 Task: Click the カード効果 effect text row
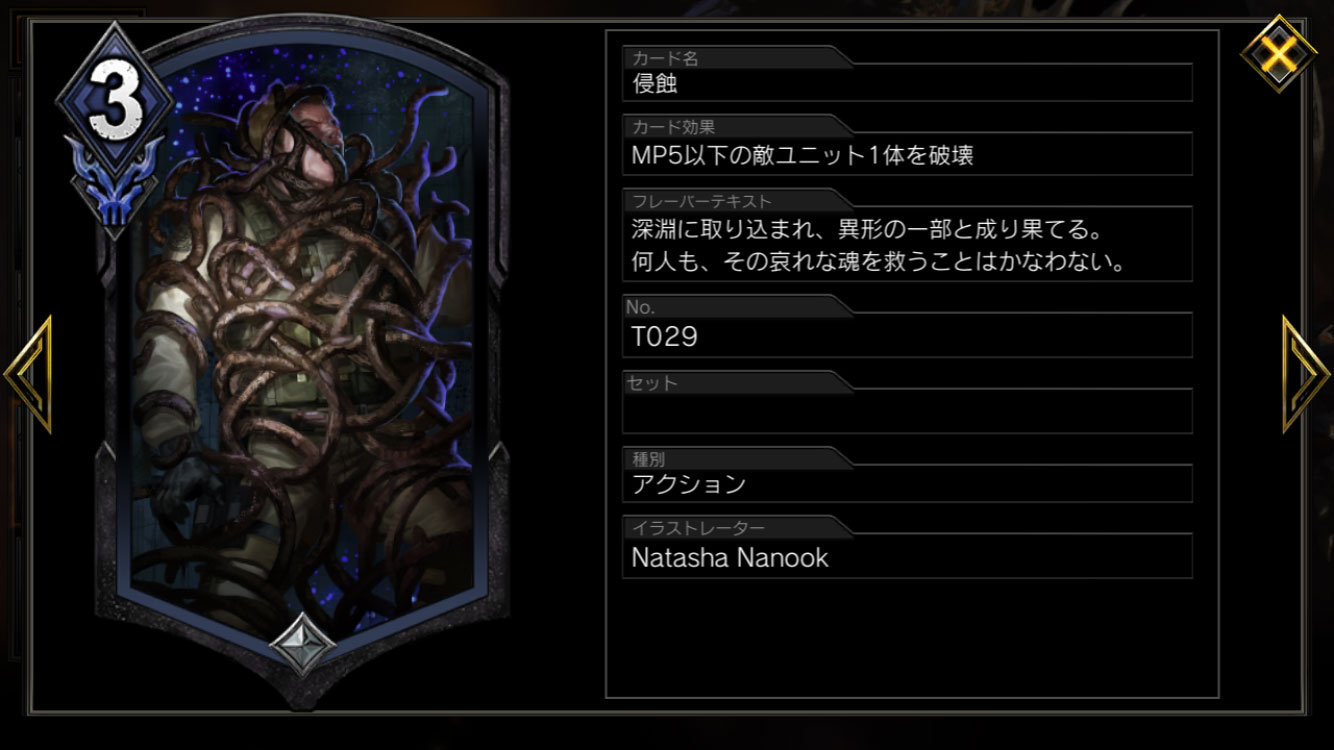click(907, 154)
